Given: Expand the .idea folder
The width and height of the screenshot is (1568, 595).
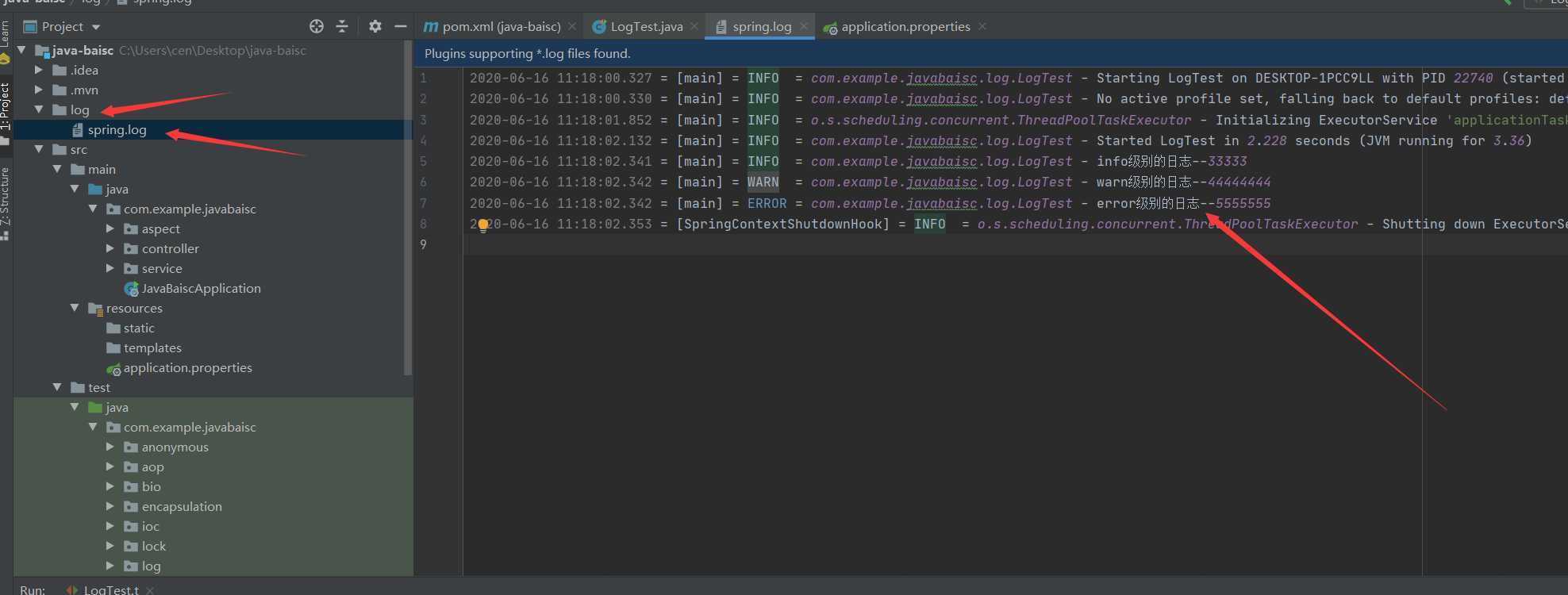Looking at the screenshot, I should point(39,70).
